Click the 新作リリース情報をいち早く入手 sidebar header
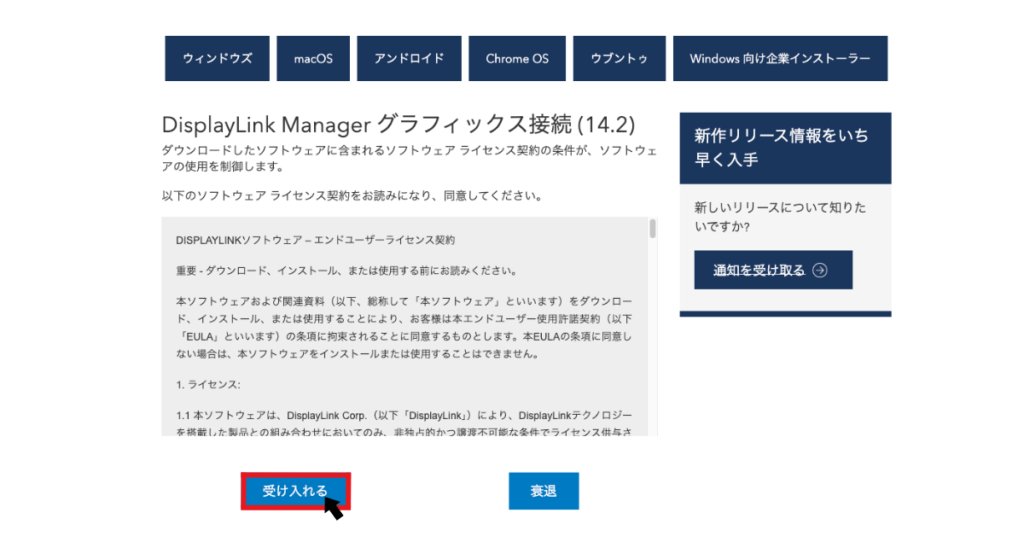Screen dimensions: 1024x536 click(784, 147)
